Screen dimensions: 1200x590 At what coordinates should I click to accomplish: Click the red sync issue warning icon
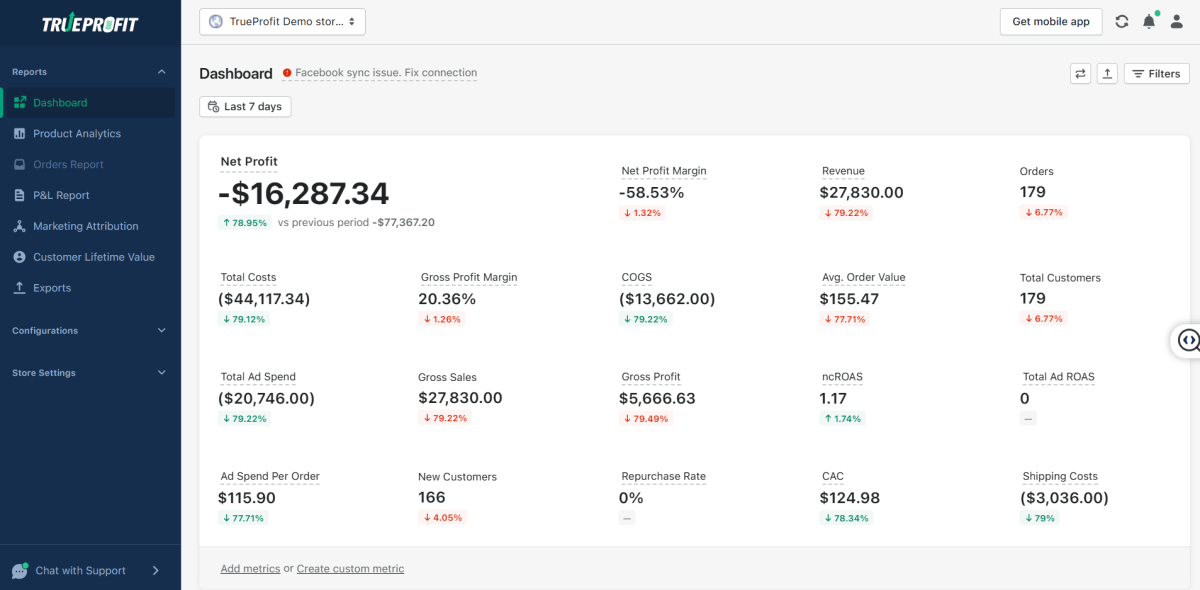[287, 73]
